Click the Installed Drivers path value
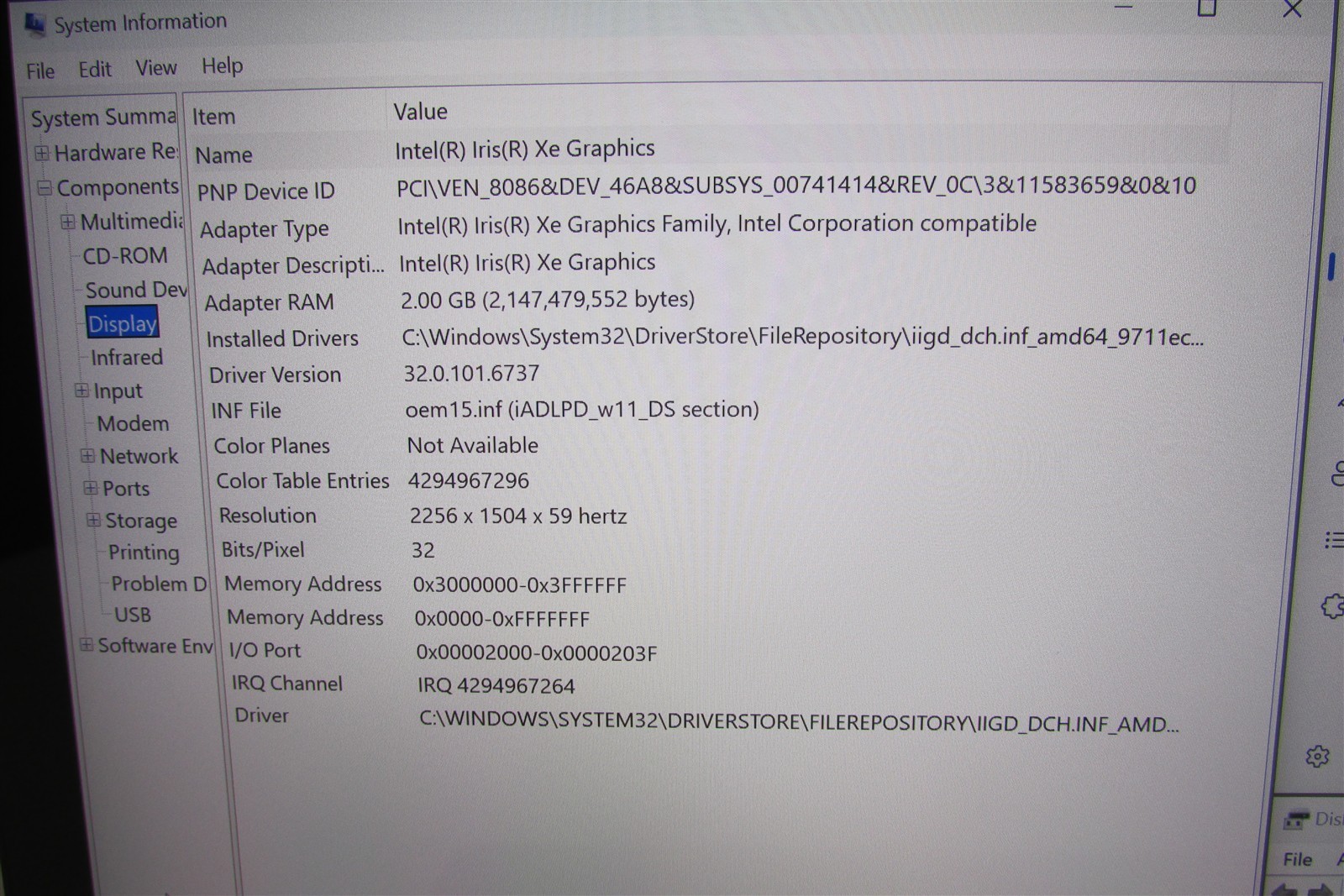The height and width of the screenshot is (896, 1344). (802, 337)
